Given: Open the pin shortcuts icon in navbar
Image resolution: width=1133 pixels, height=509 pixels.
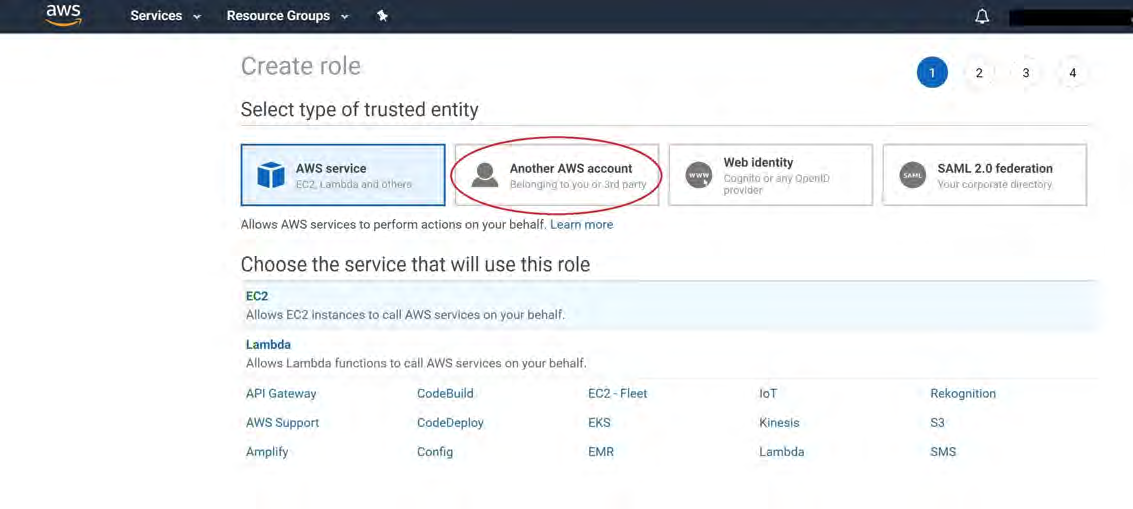Looking at the screenshot, I should (382, 16).
